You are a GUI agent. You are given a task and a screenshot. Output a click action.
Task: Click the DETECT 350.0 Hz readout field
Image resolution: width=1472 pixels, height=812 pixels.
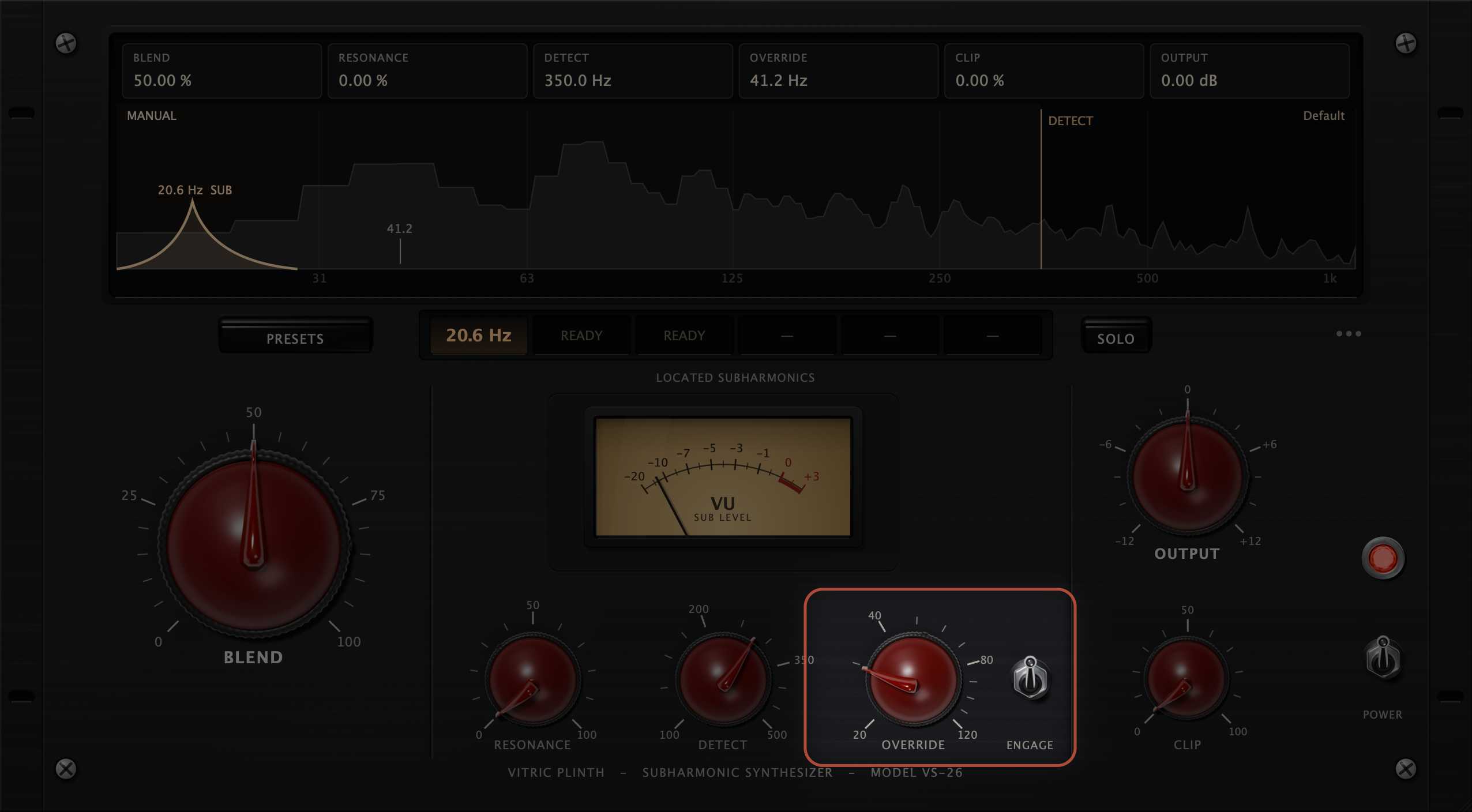[x=633, y=70]
